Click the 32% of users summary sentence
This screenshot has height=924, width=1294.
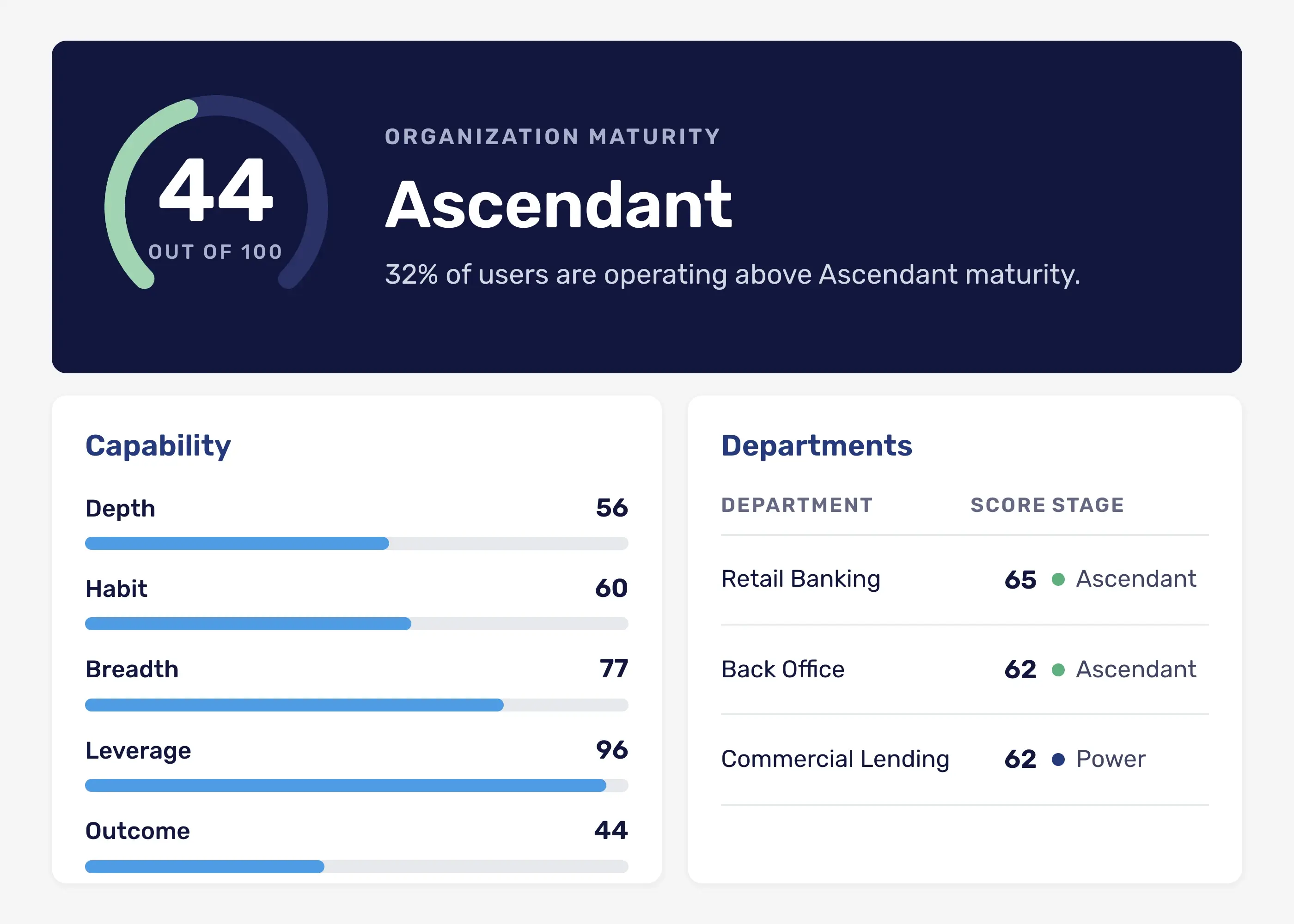tap(732, 275)
